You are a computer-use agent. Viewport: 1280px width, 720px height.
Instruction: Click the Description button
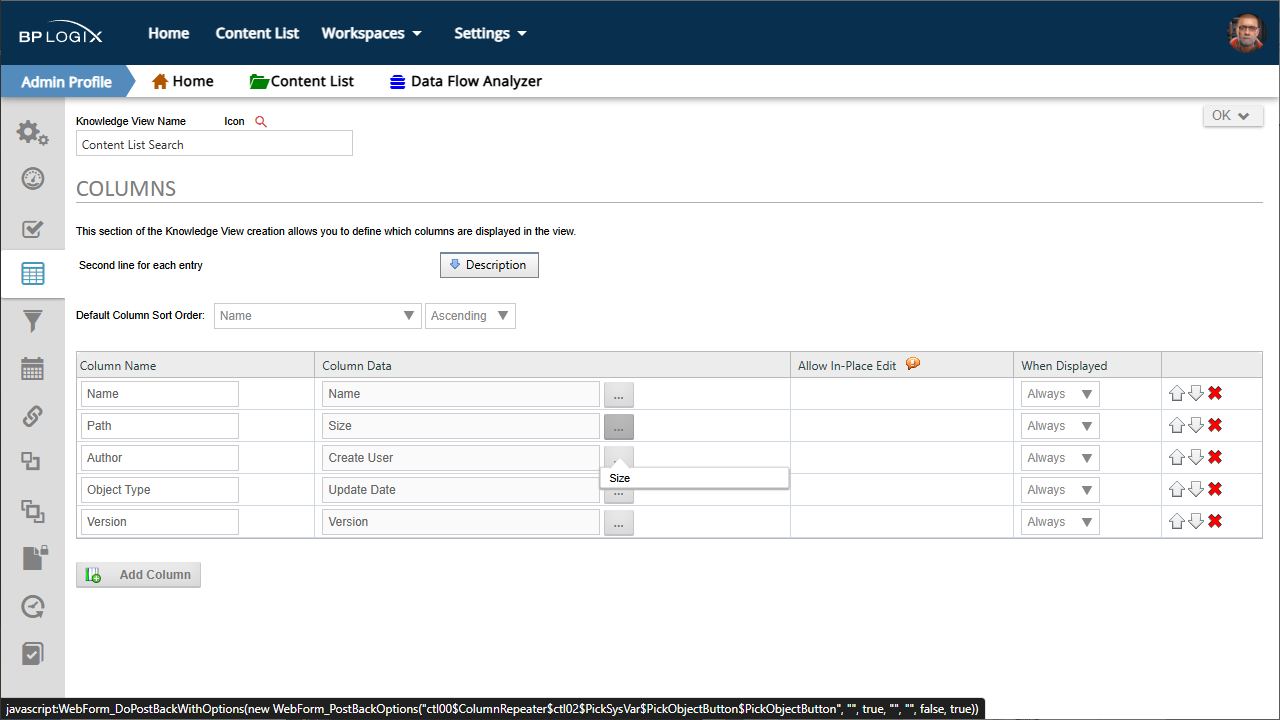tap(489, 265)
